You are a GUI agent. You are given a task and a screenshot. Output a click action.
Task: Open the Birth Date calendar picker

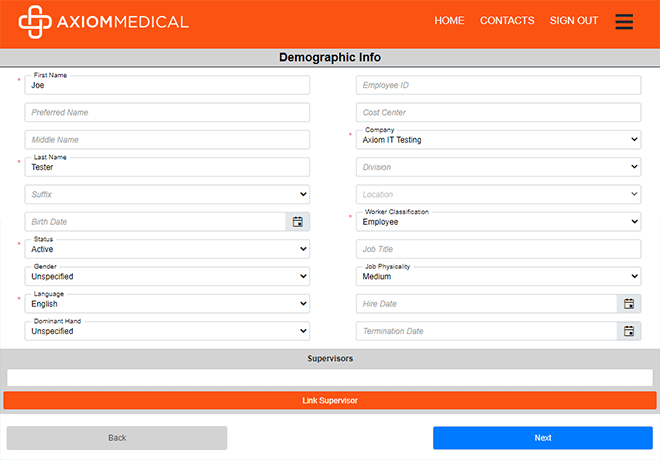(x=298, y=222)
